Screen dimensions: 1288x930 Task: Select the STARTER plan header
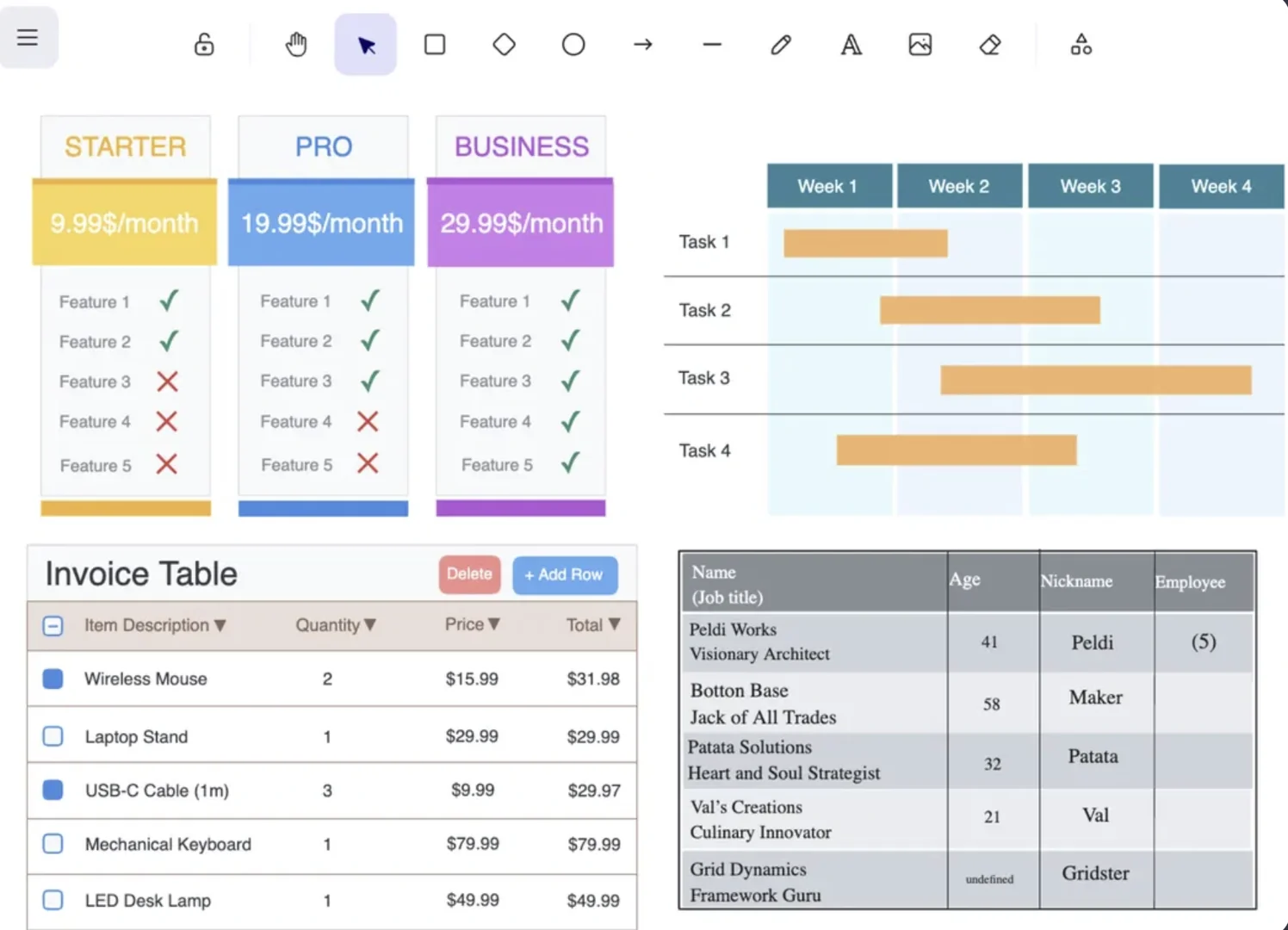tap(126, 146)
